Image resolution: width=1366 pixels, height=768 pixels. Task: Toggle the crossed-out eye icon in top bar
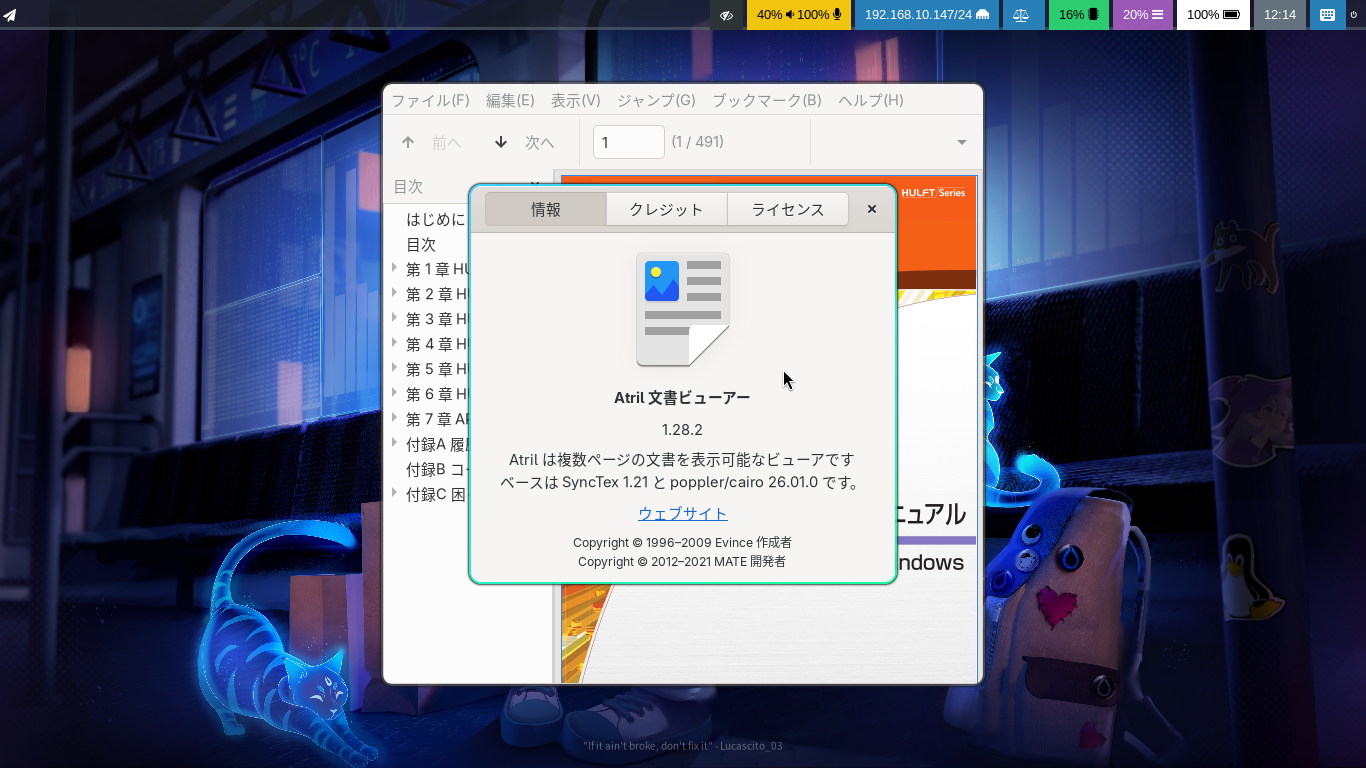click(x=726, y=15)
